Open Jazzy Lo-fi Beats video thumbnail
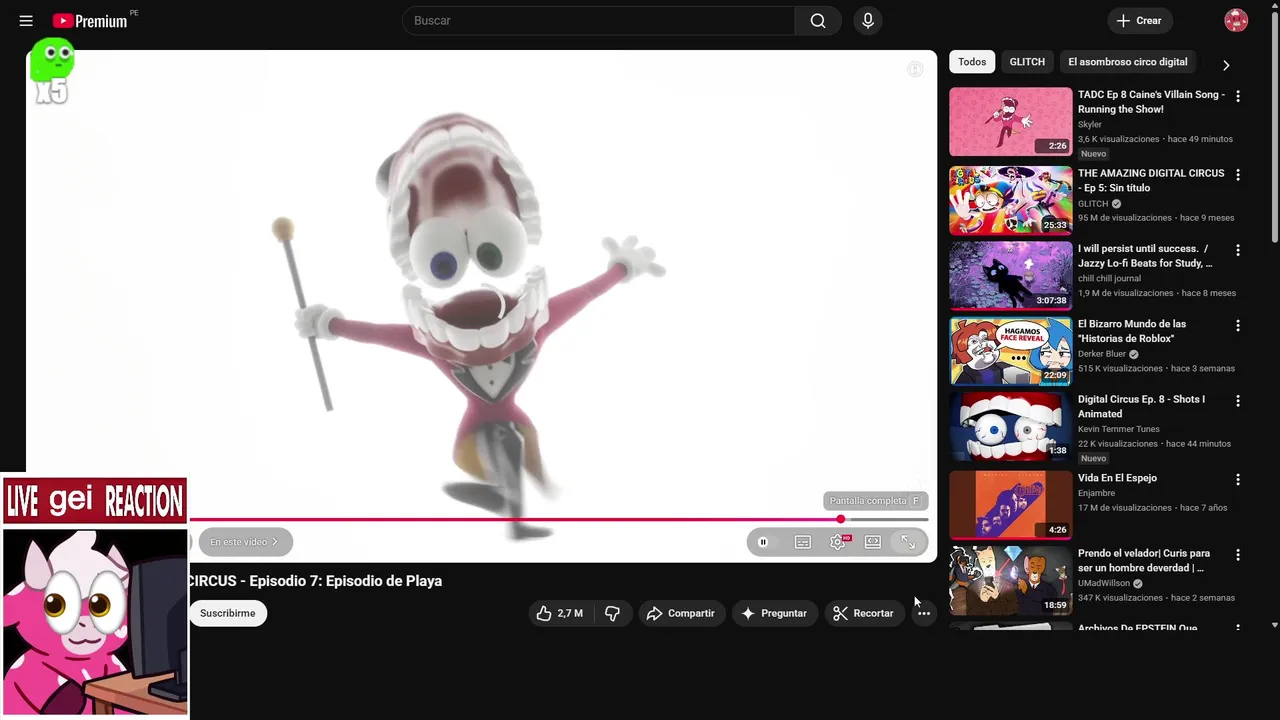This screenshot has height=720, width=1280. pyautogui.click(x=1010, y=275)
